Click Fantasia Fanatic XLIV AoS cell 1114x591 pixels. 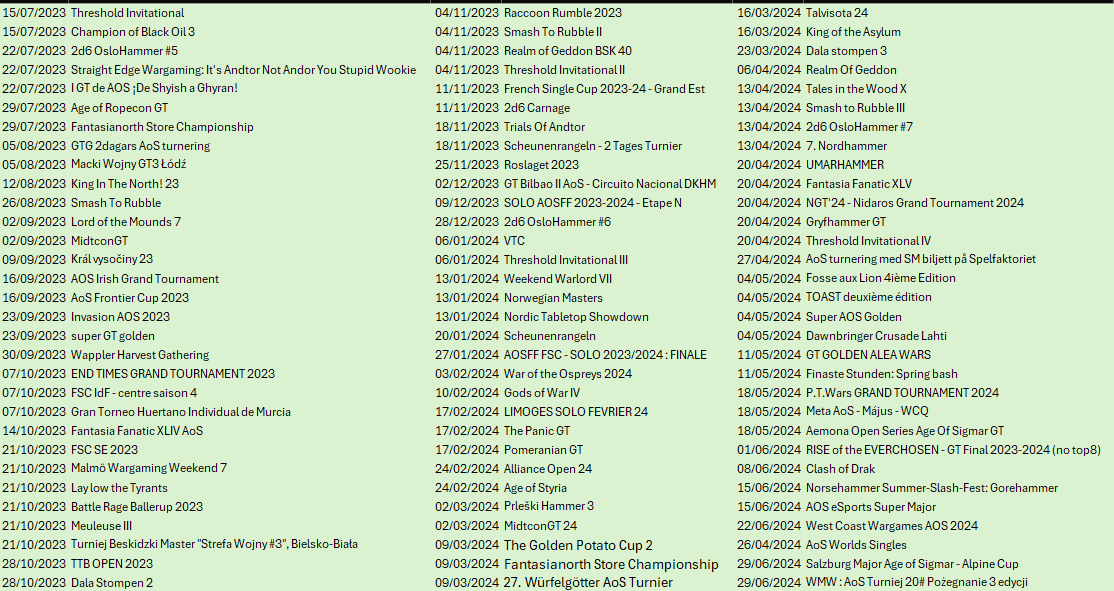[x=136, y=431]
